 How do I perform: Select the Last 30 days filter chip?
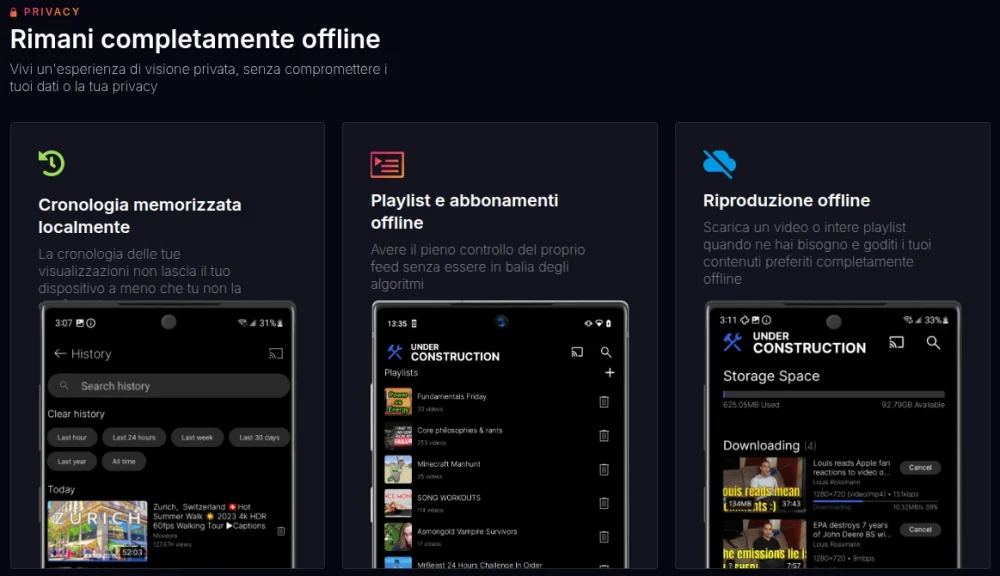[x=259, y=438]
